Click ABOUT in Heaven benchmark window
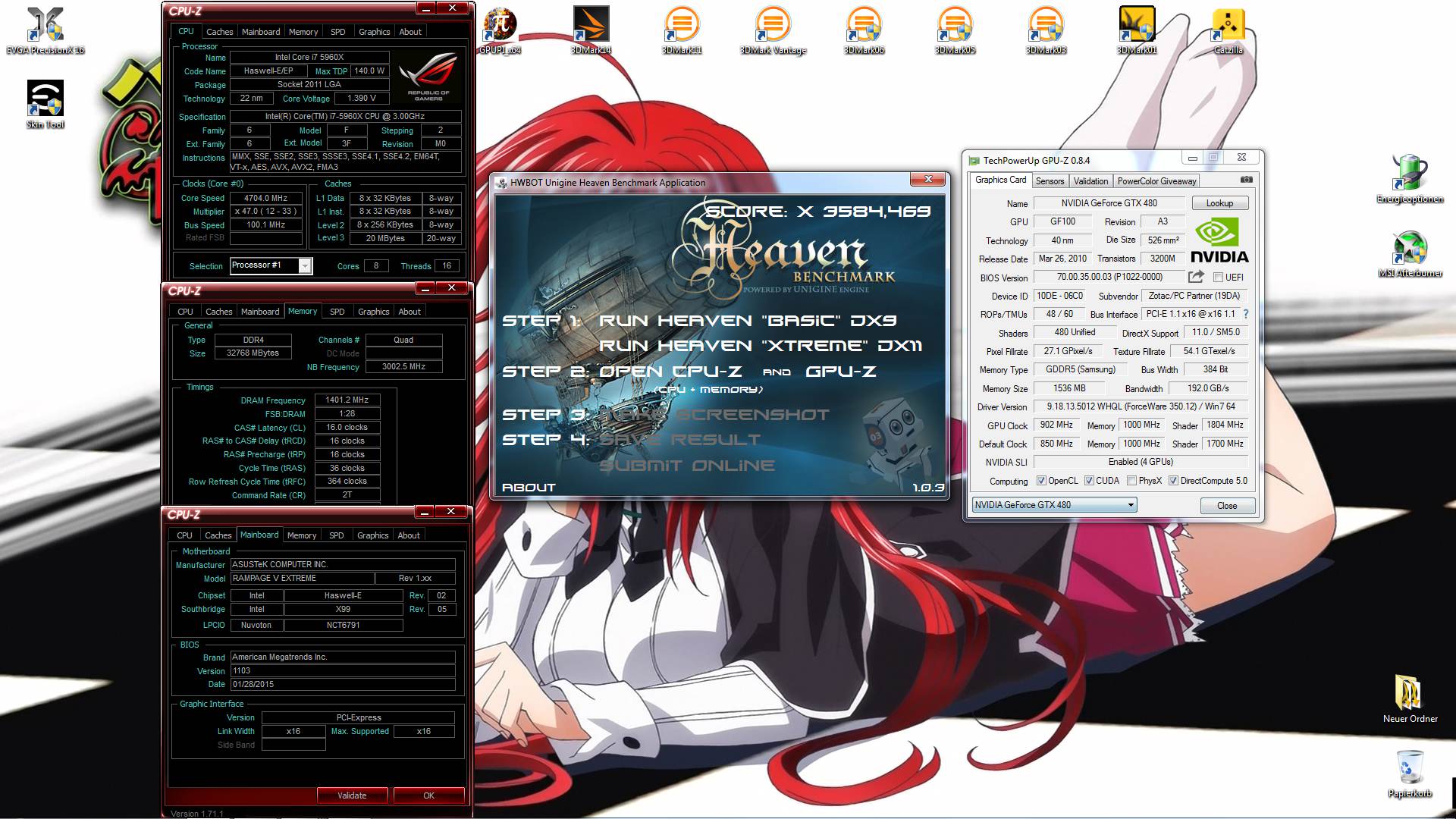The height and width of the screenshot is (819, 1456). coord(529,488)
